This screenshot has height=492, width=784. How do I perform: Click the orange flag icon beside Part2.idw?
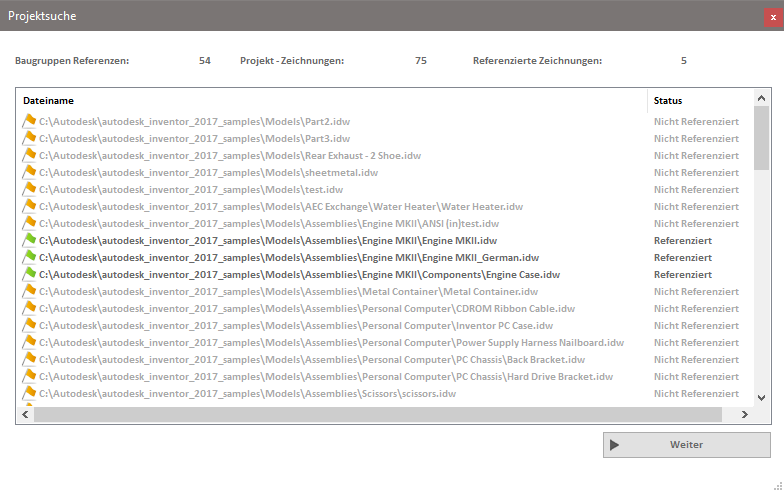(30, 121)
